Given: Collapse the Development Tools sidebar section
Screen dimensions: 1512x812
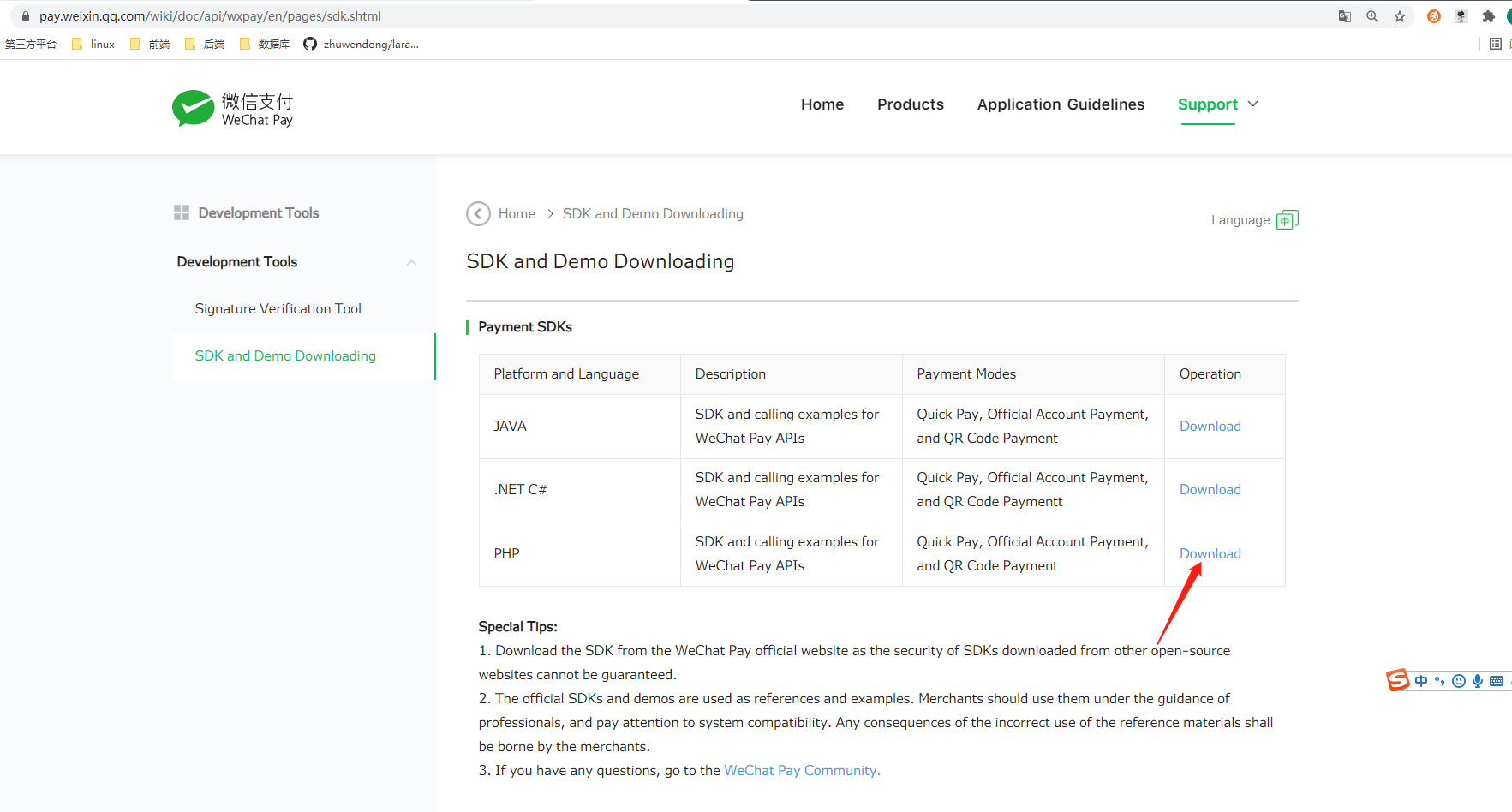Looking at the screenshot, I should [412, 262].
